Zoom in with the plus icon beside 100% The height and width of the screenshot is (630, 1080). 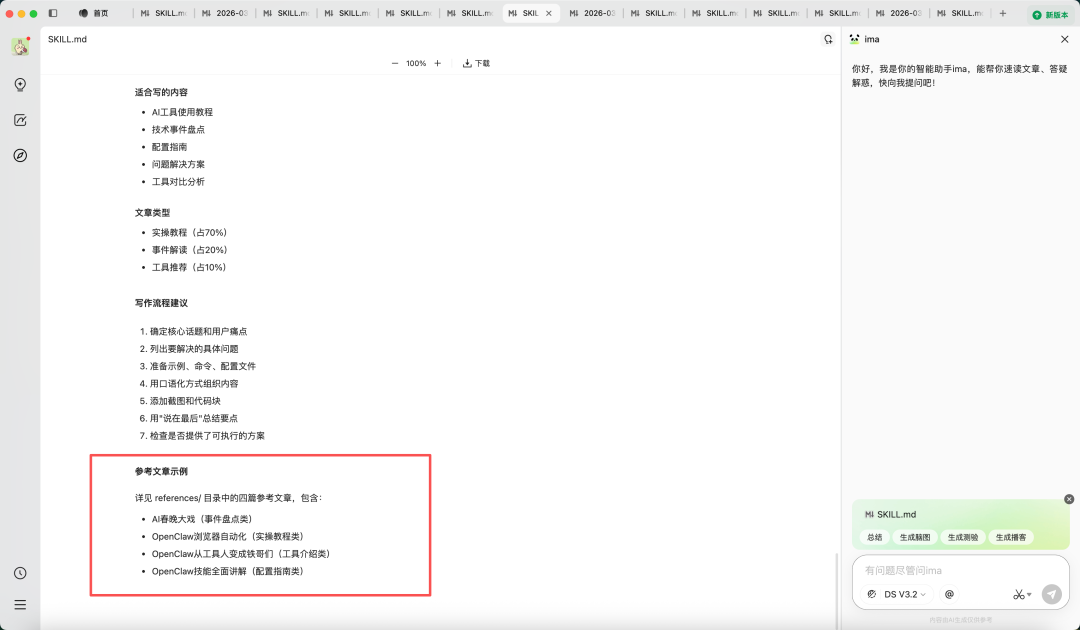pyautogui.click(x=437, y=63)
